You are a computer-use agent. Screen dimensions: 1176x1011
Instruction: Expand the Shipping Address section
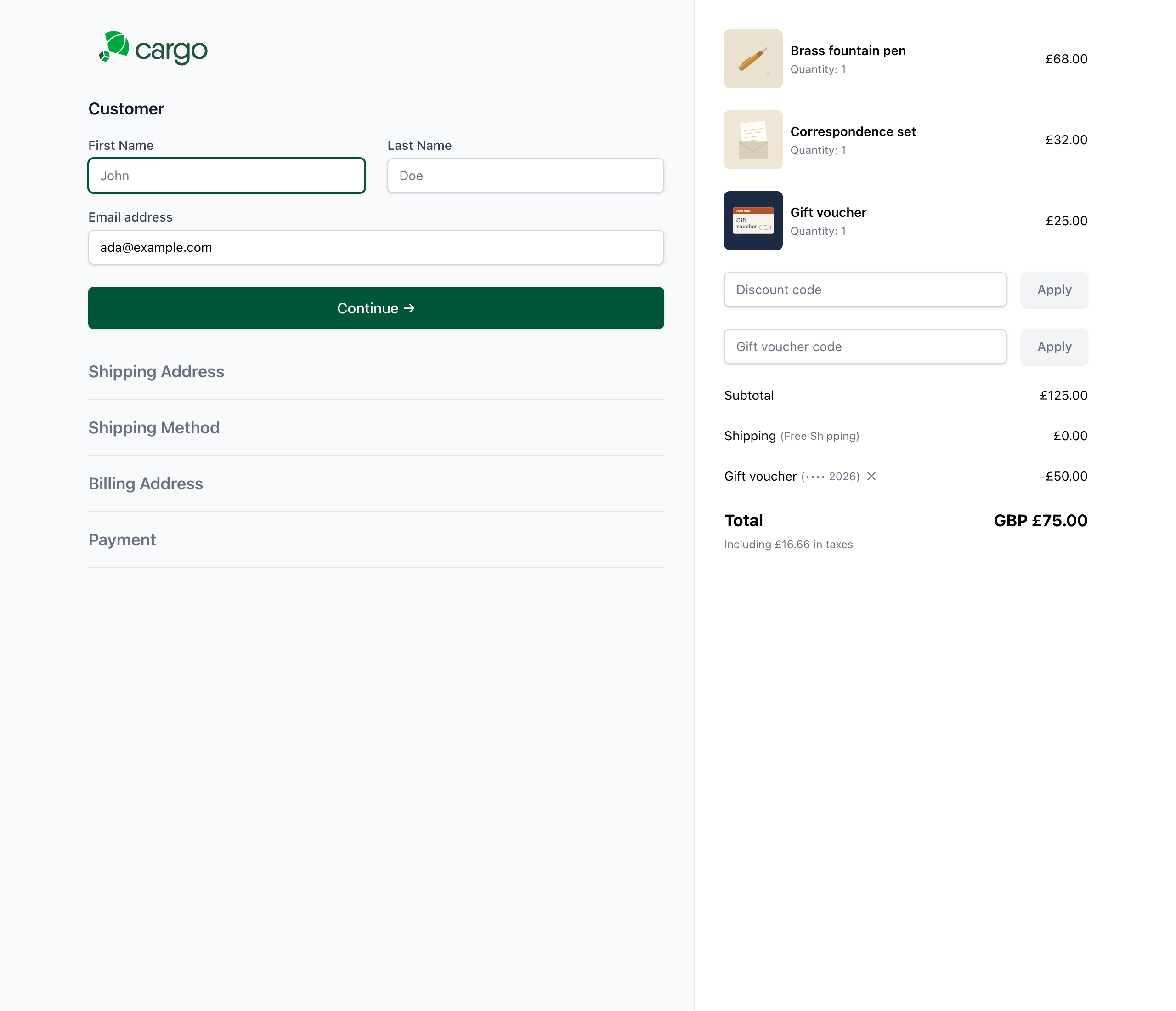[156, 372]
